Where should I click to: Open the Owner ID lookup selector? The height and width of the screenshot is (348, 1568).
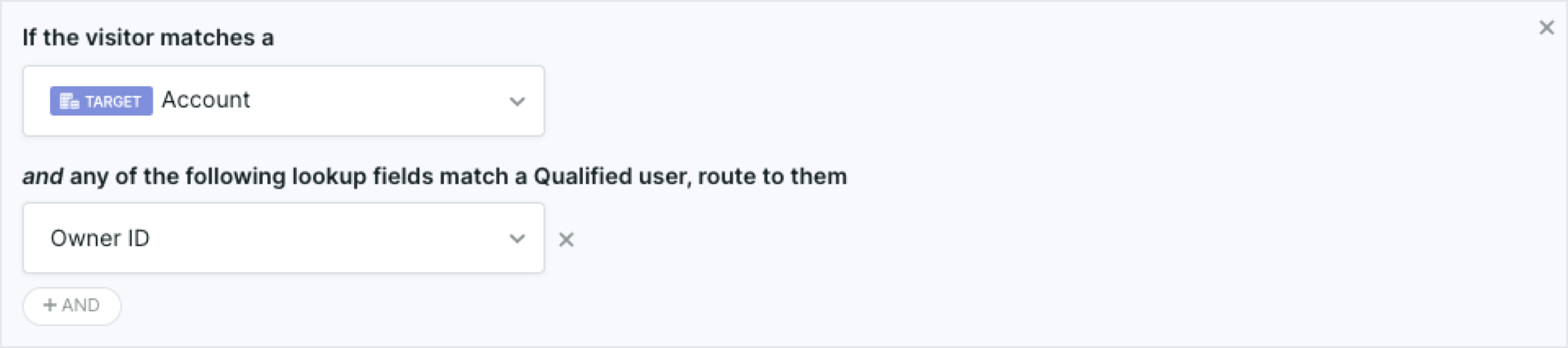[284, 238]
